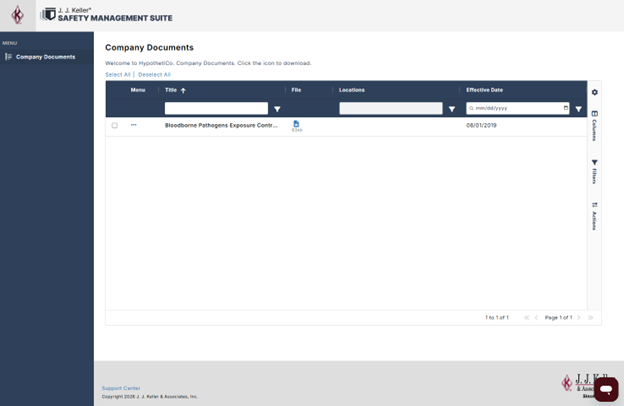
Task: Open the Locations column filter funnel
Action: pos(452,109)
